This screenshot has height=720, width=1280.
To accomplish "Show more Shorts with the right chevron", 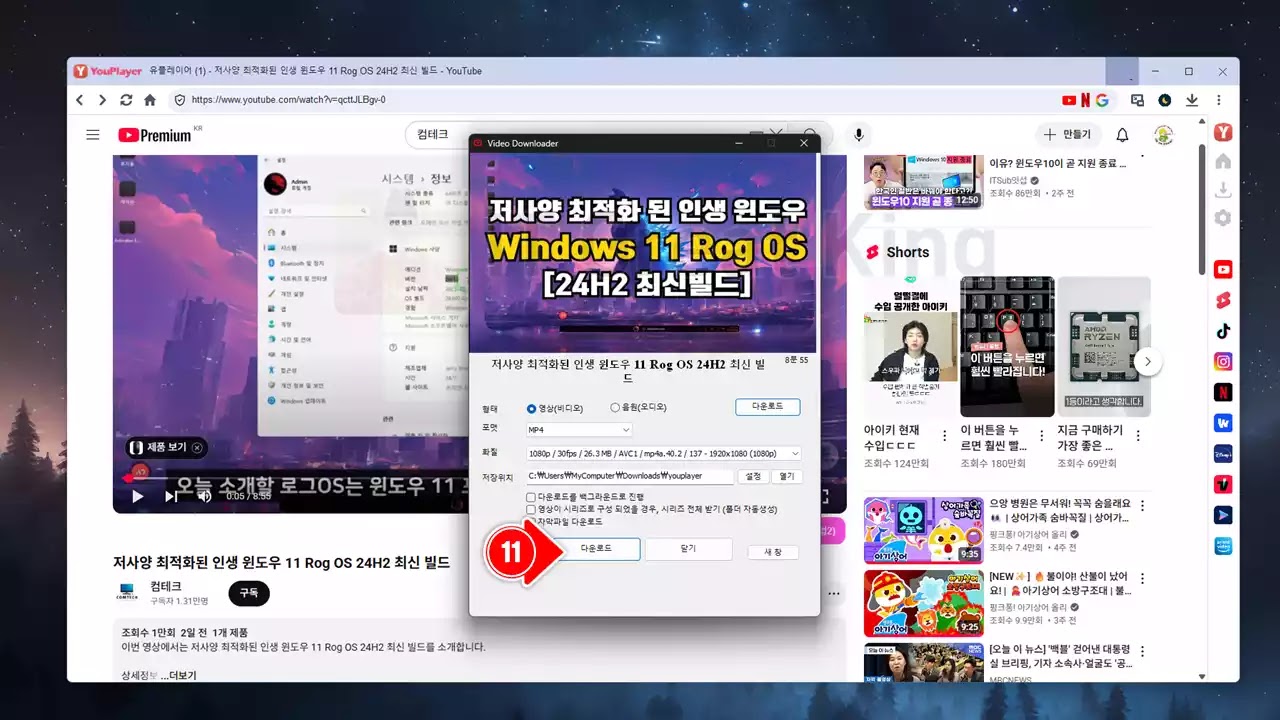I will pos(1149,361).
